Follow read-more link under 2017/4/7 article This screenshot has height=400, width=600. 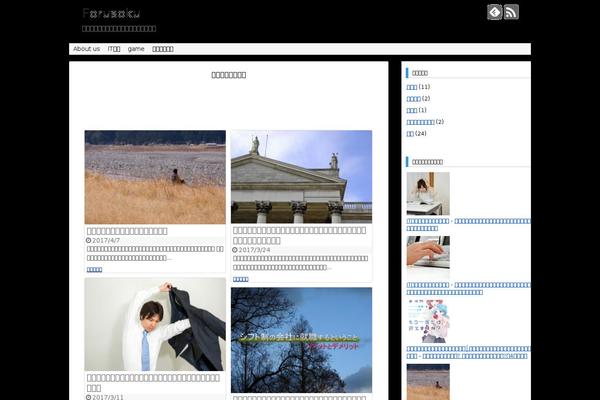tap(94, 270)
